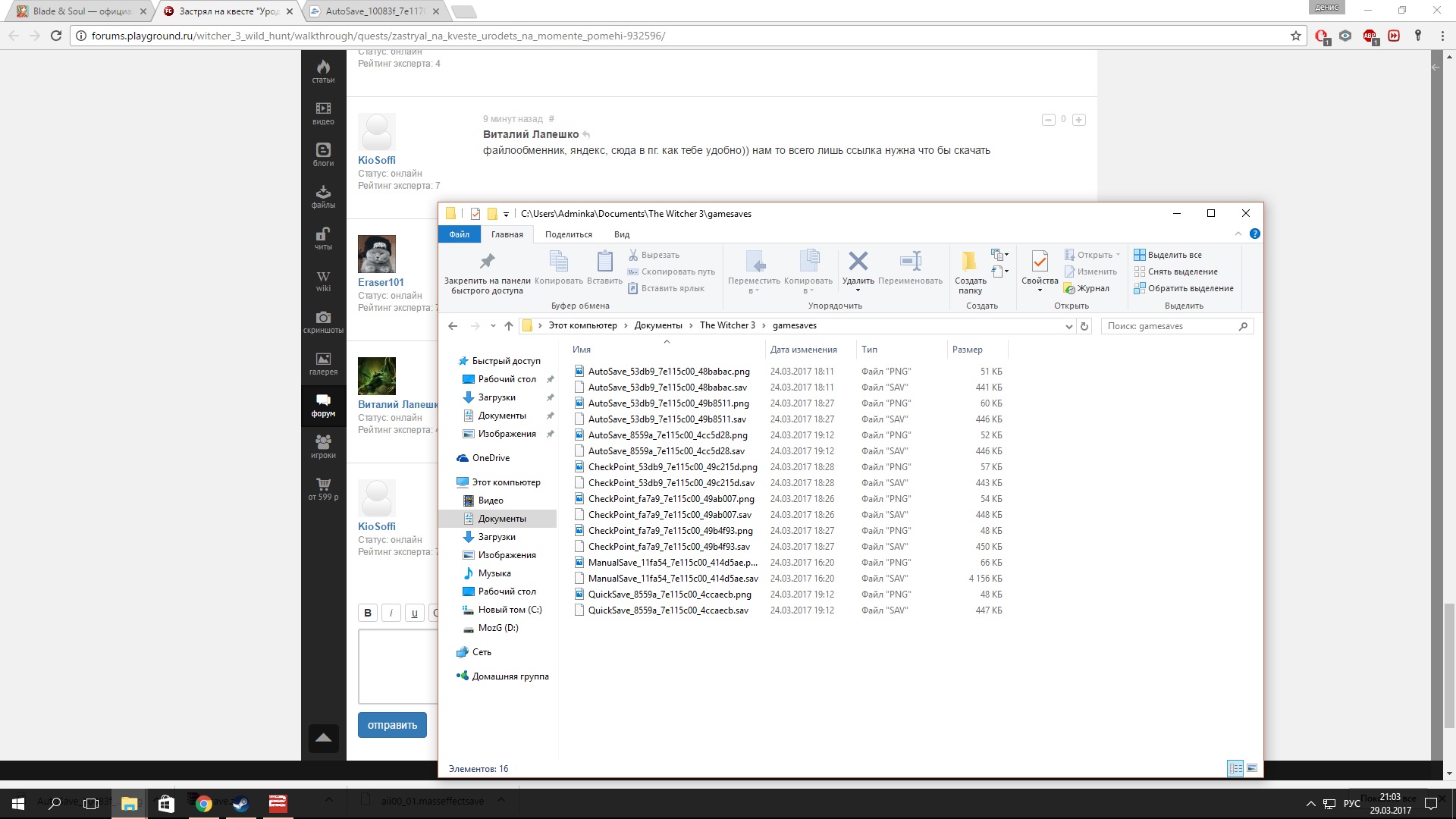Collapse the Explorer ribbon chevron

[1238, 234]
